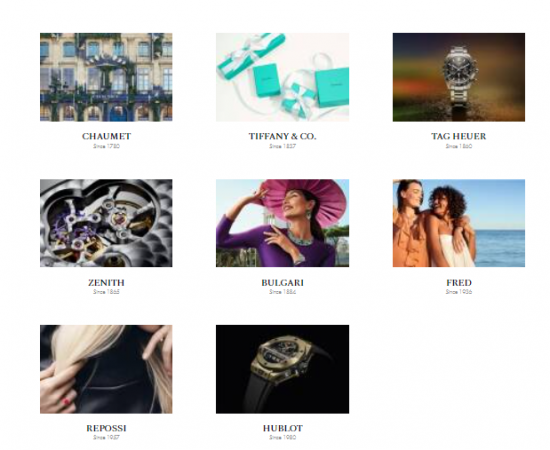Select the FRED brand name
This screenshot has height=450, width=550.
(x=459, y=283)
